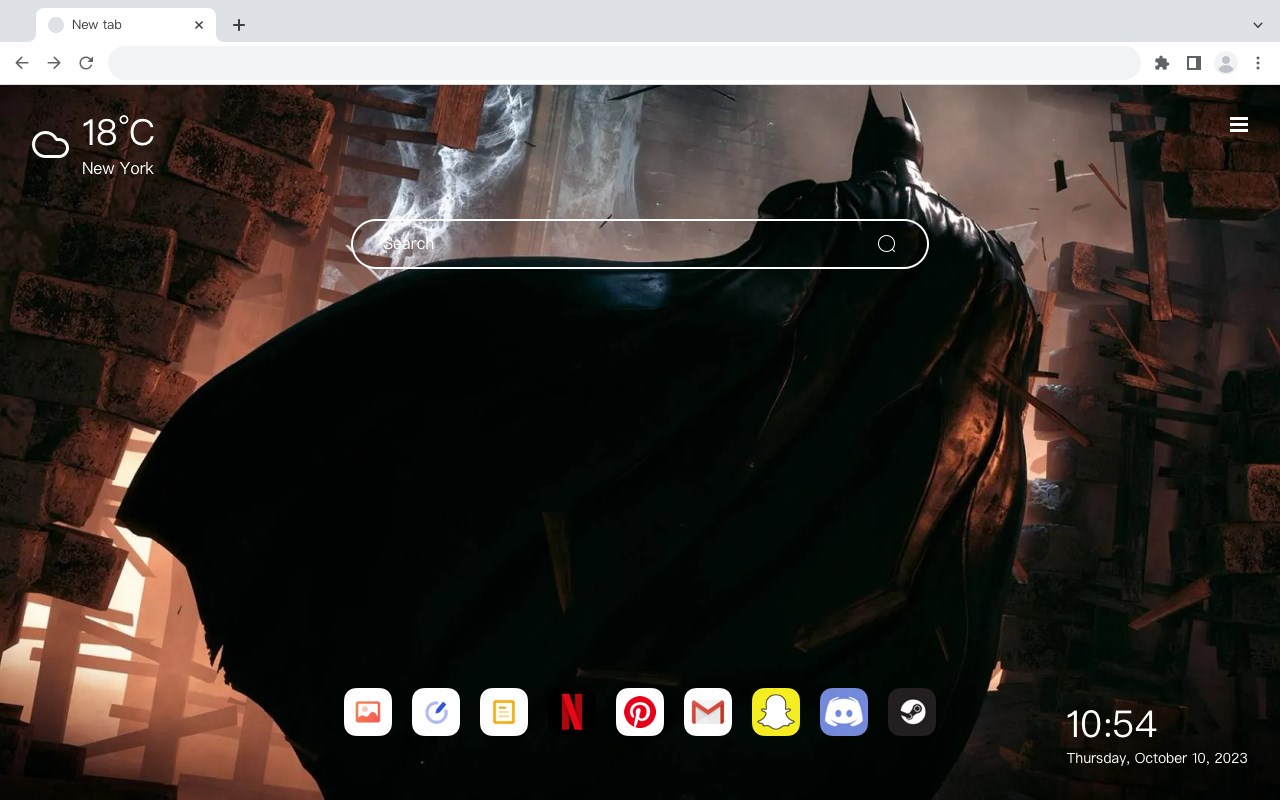This screenshot has width=1280, height=800.
Task: Launch the Netflix shortcut
Action: coord(572,712)
